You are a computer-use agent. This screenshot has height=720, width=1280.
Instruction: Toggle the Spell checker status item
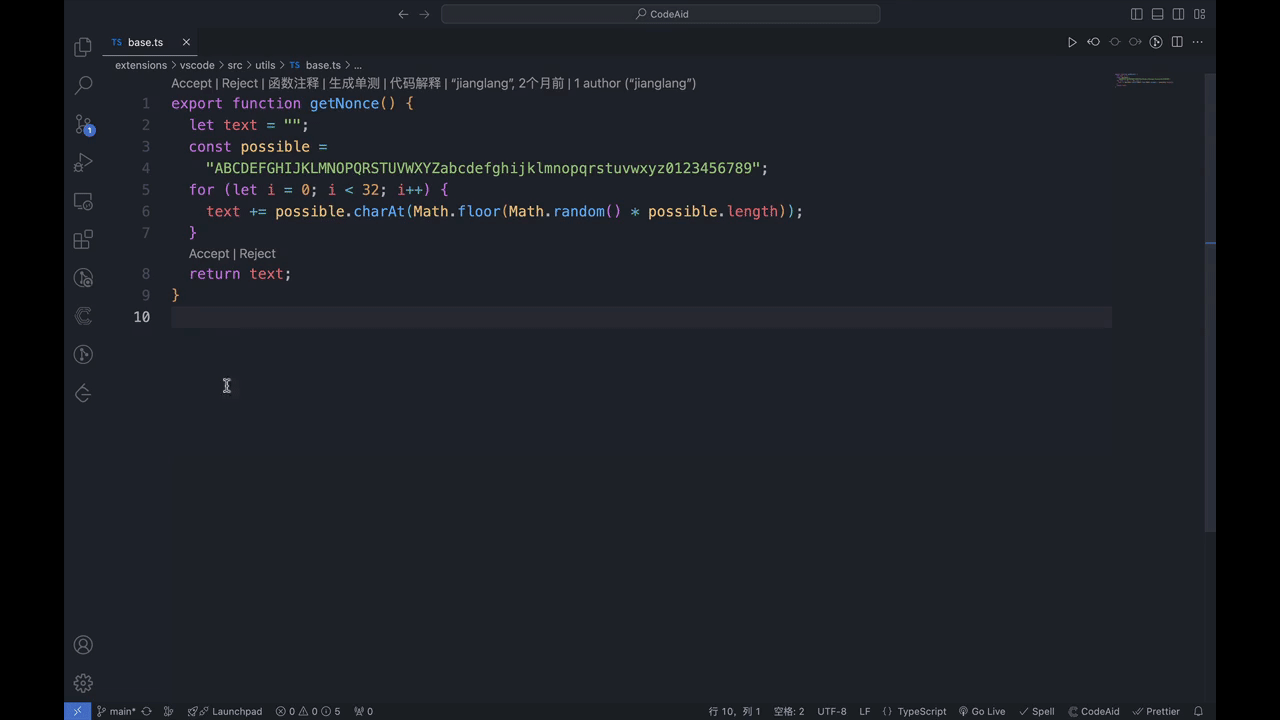point(1037,711)
